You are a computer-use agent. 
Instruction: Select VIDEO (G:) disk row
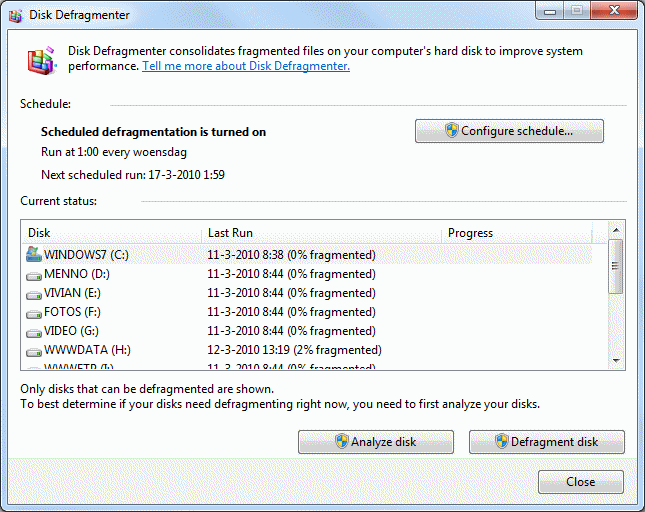coord(307,331)
